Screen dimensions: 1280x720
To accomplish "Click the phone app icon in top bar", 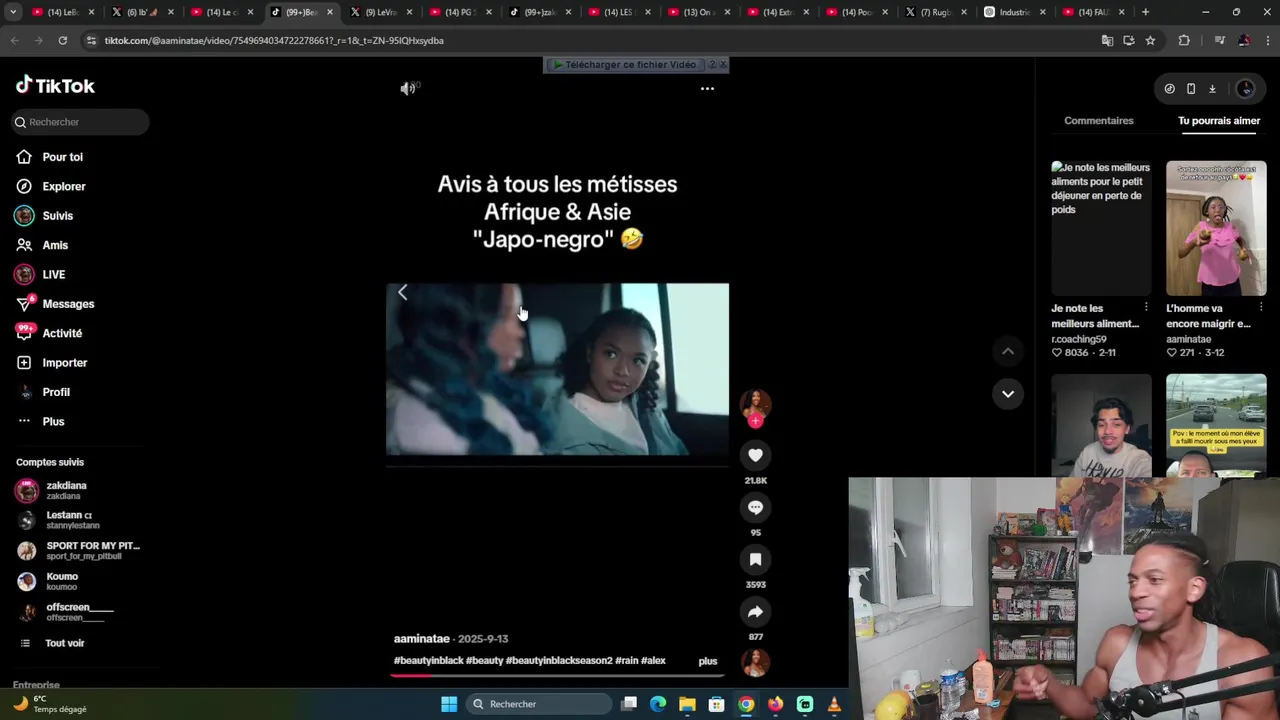I will pos(1191,89).
